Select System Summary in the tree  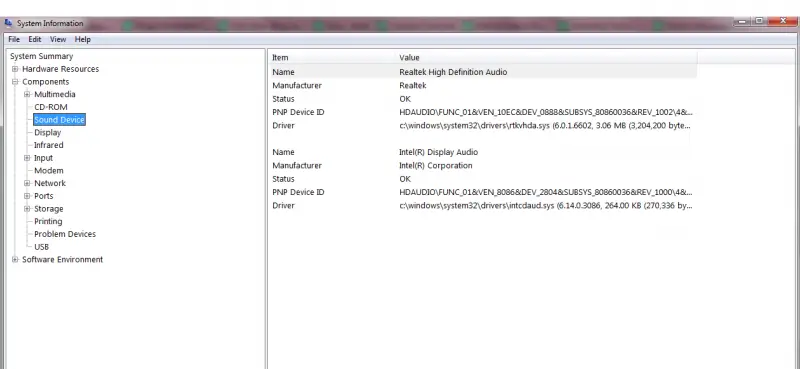[x=41, y=56]
